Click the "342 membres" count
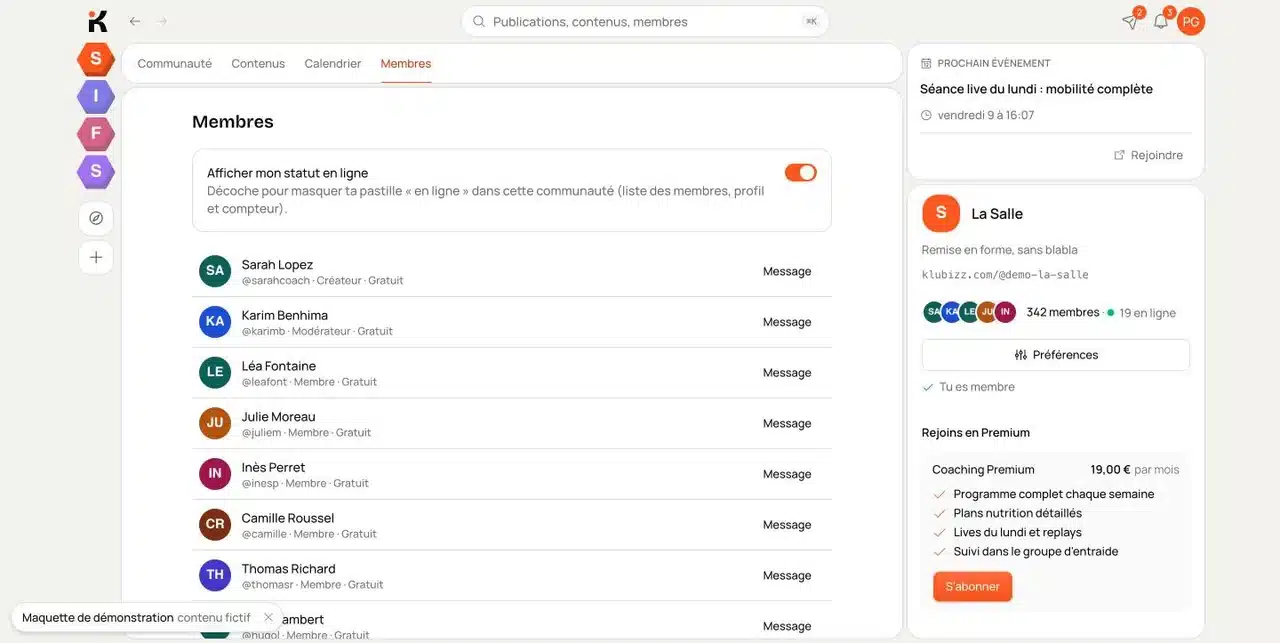The image size is (1280, 643). 1063,312
